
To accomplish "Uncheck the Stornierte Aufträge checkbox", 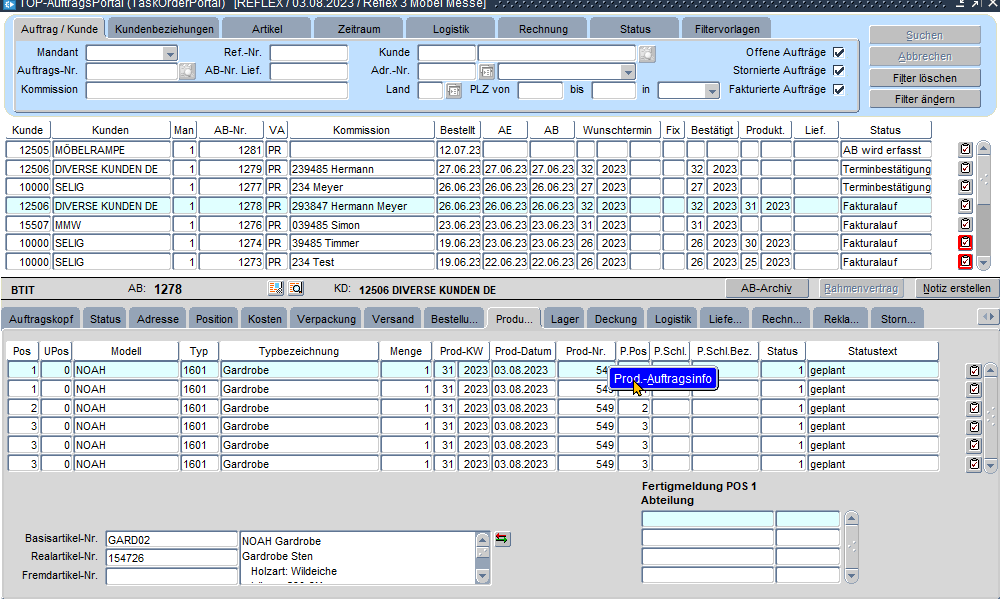I will (839, 71).
